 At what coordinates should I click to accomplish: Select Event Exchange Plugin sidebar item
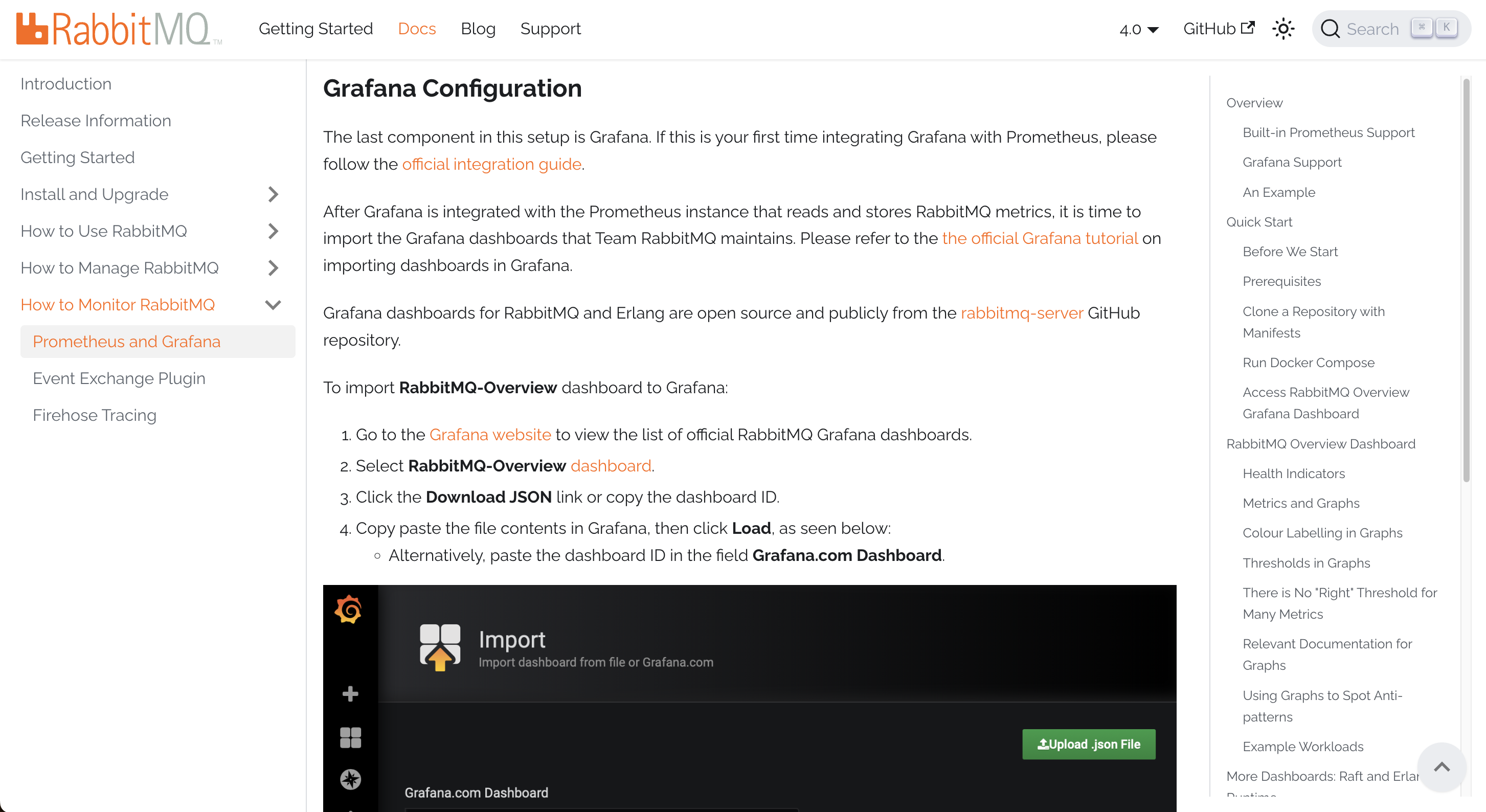(119, 378)
